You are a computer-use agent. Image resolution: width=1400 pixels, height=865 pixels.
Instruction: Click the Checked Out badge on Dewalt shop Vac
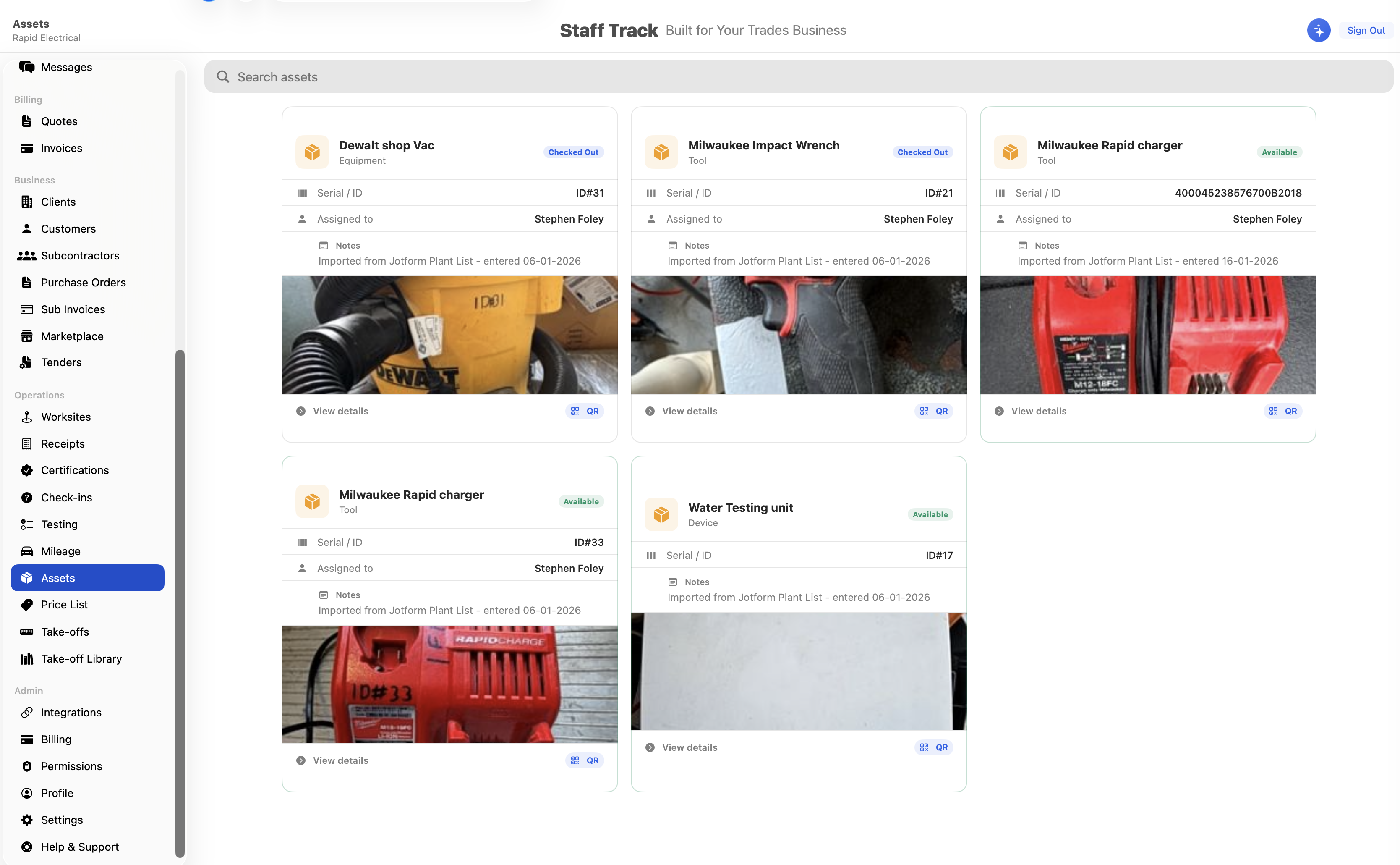coord(573,152)
